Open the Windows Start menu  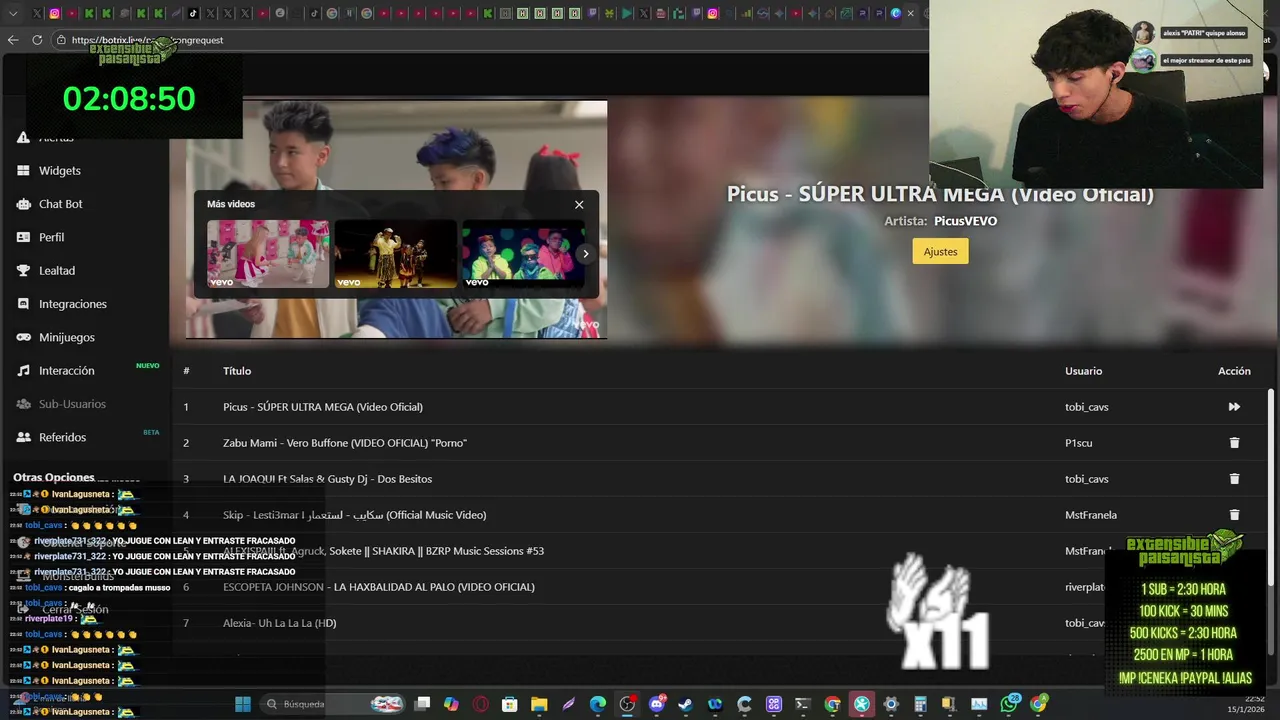click(243, 704)
